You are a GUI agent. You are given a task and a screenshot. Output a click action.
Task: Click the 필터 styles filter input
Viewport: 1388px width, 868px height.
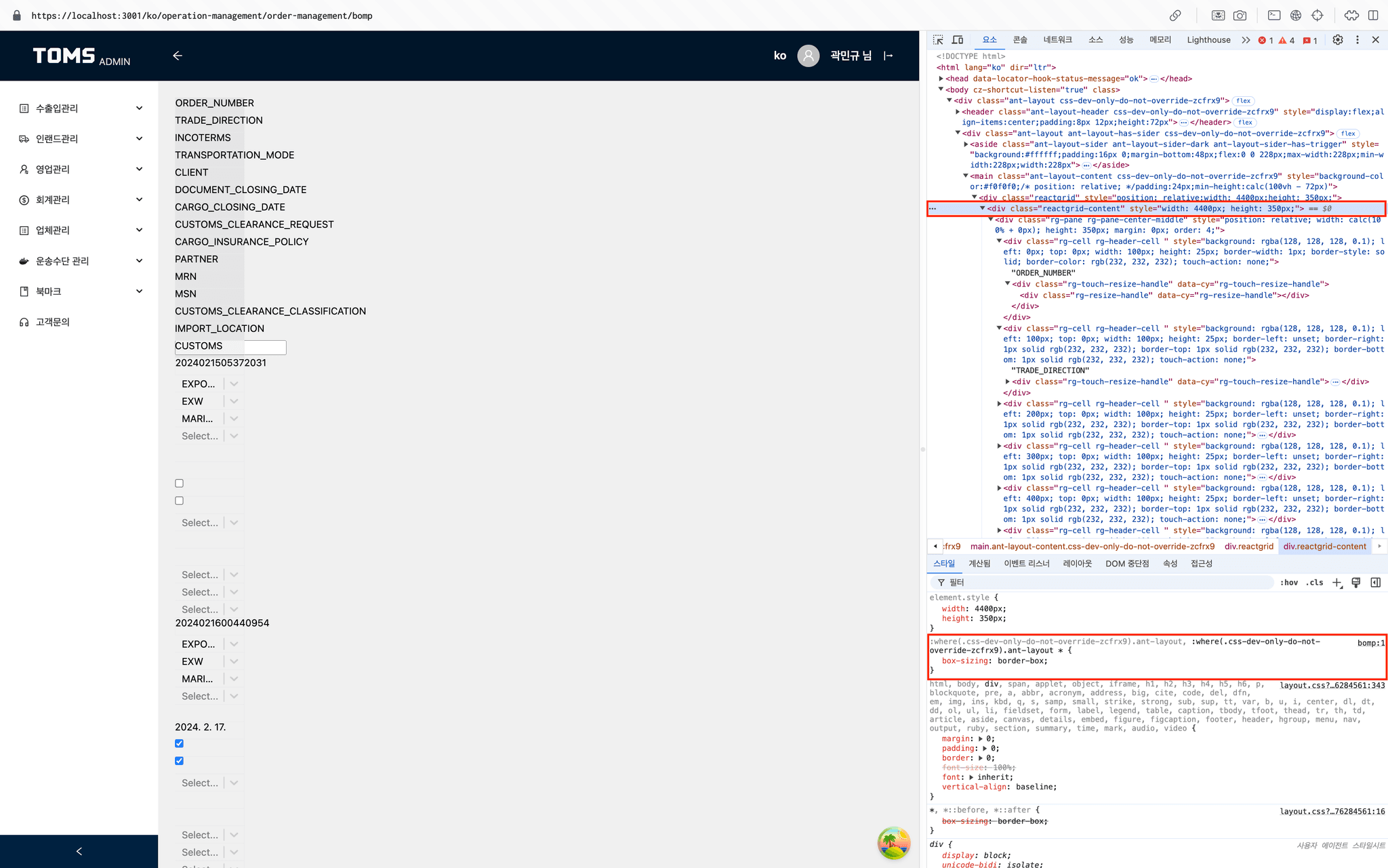[1105, 583]
